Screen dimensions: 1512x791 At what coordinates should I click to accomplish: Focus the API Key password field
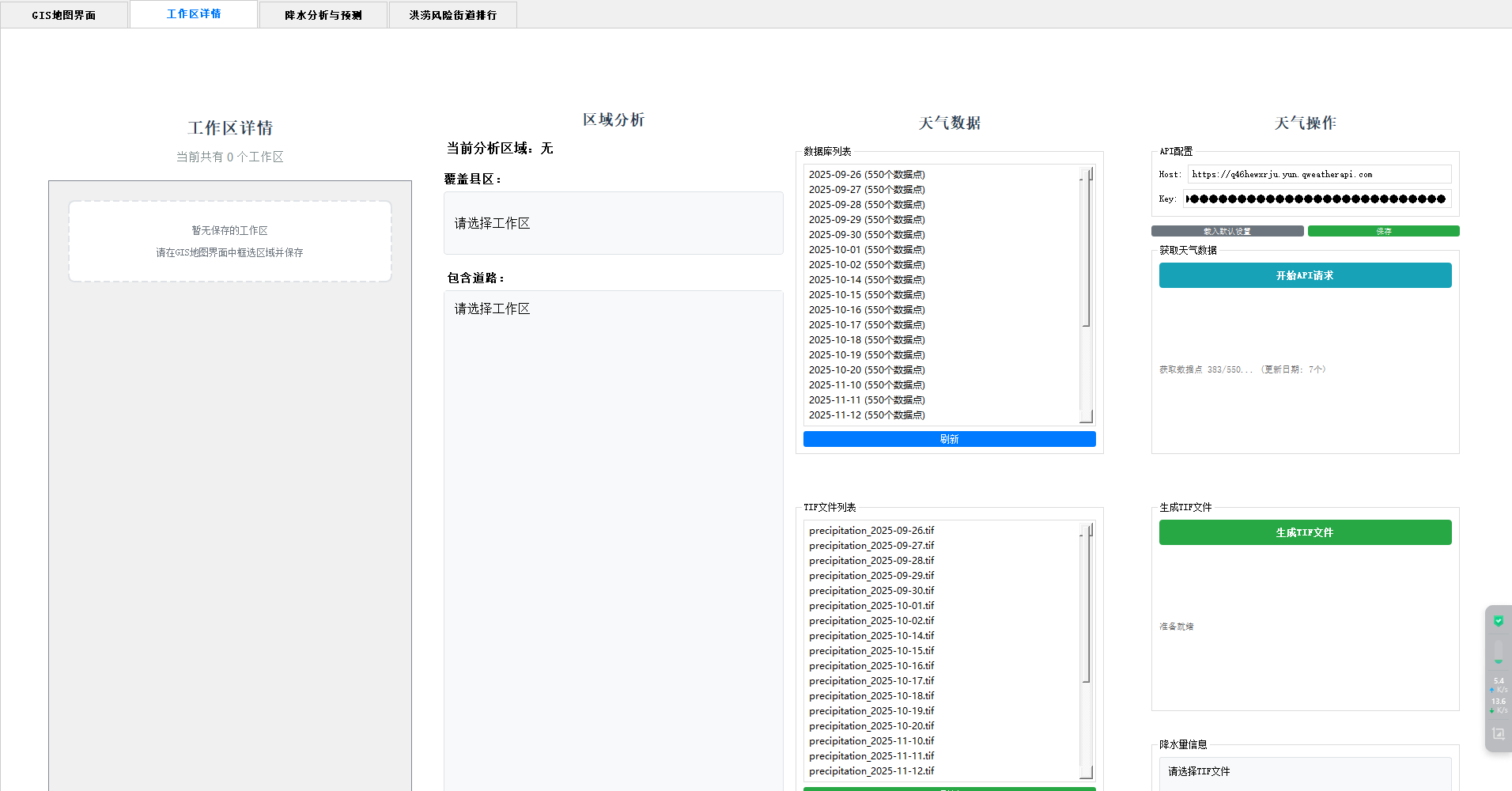point(1317,199)
